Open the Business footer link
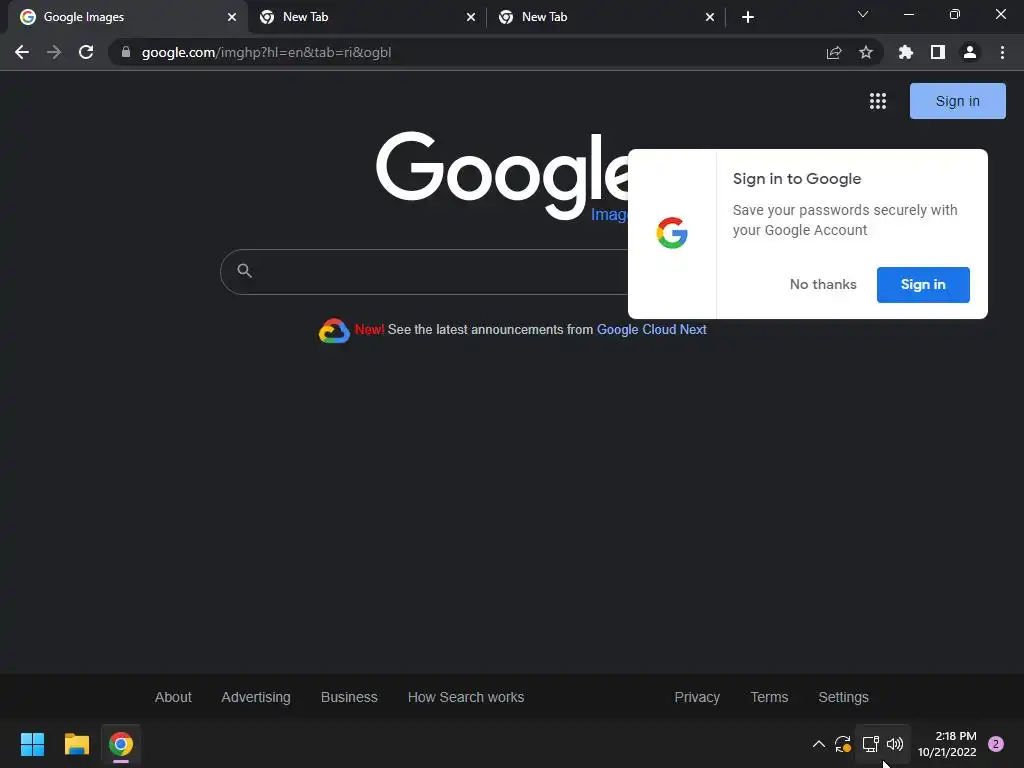Image resolution: width=1024 pixels, height=768 pixels. (x=349, y=697)
